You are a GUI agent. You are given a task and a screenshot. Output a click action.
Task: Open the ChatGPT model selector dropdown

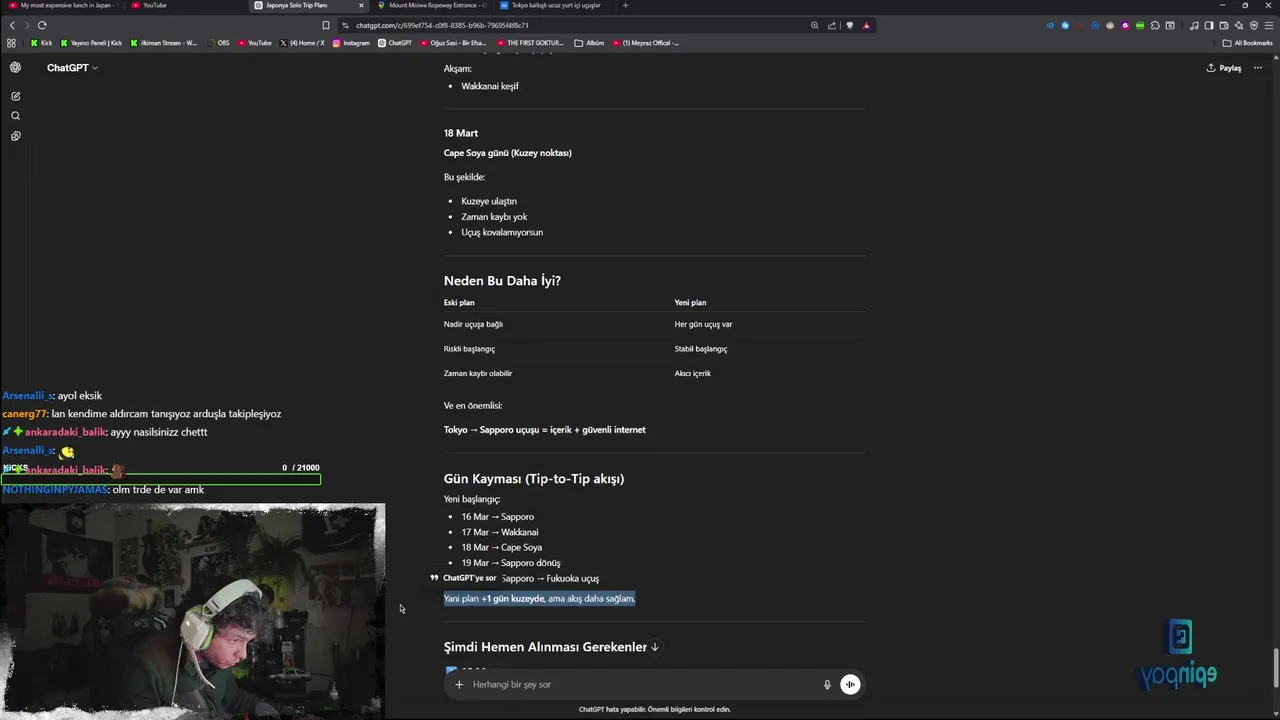pyautogui.click(x=72, y=68)
